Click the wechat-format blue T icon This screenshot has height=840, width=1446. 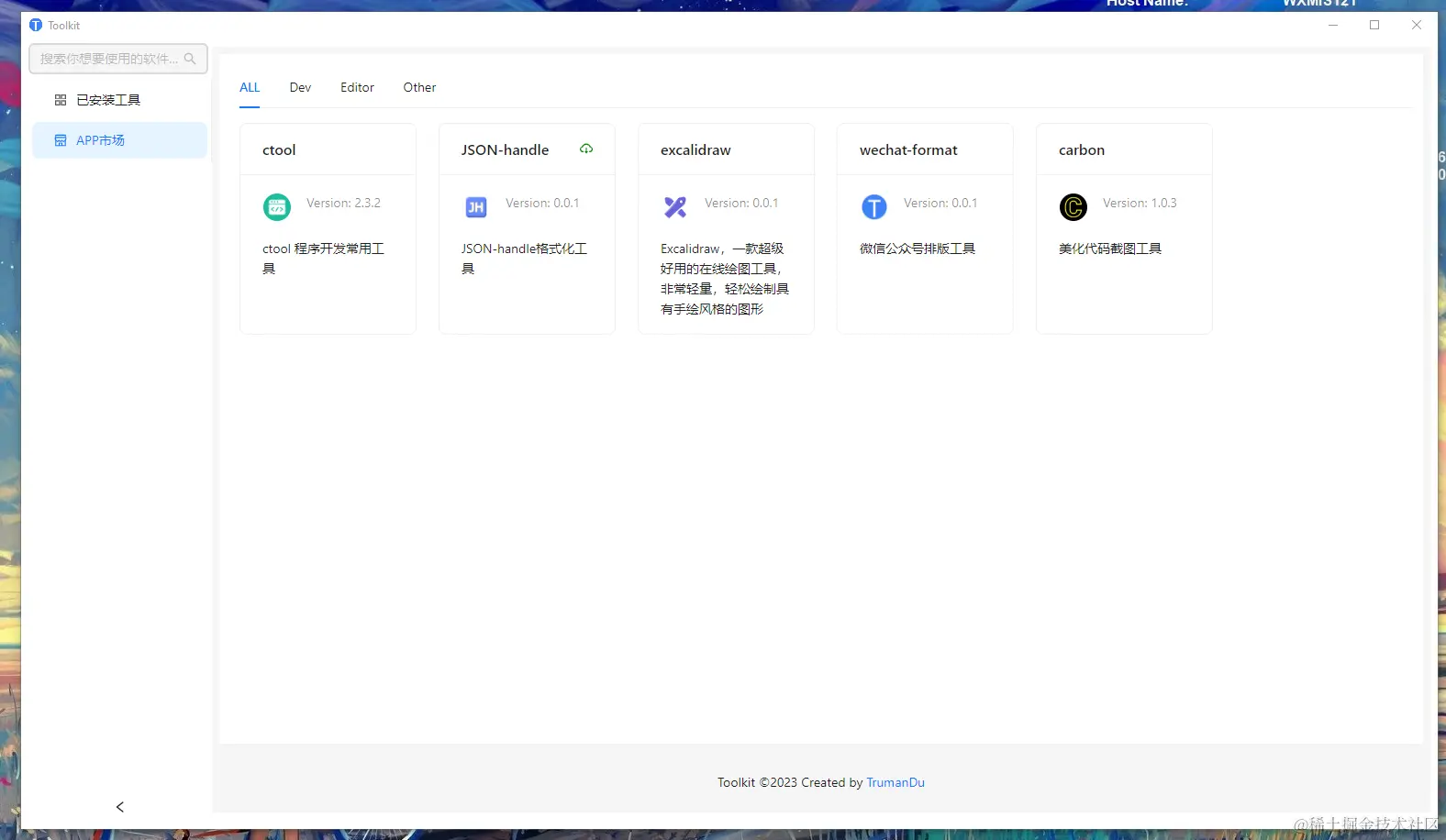click(874, 207)
